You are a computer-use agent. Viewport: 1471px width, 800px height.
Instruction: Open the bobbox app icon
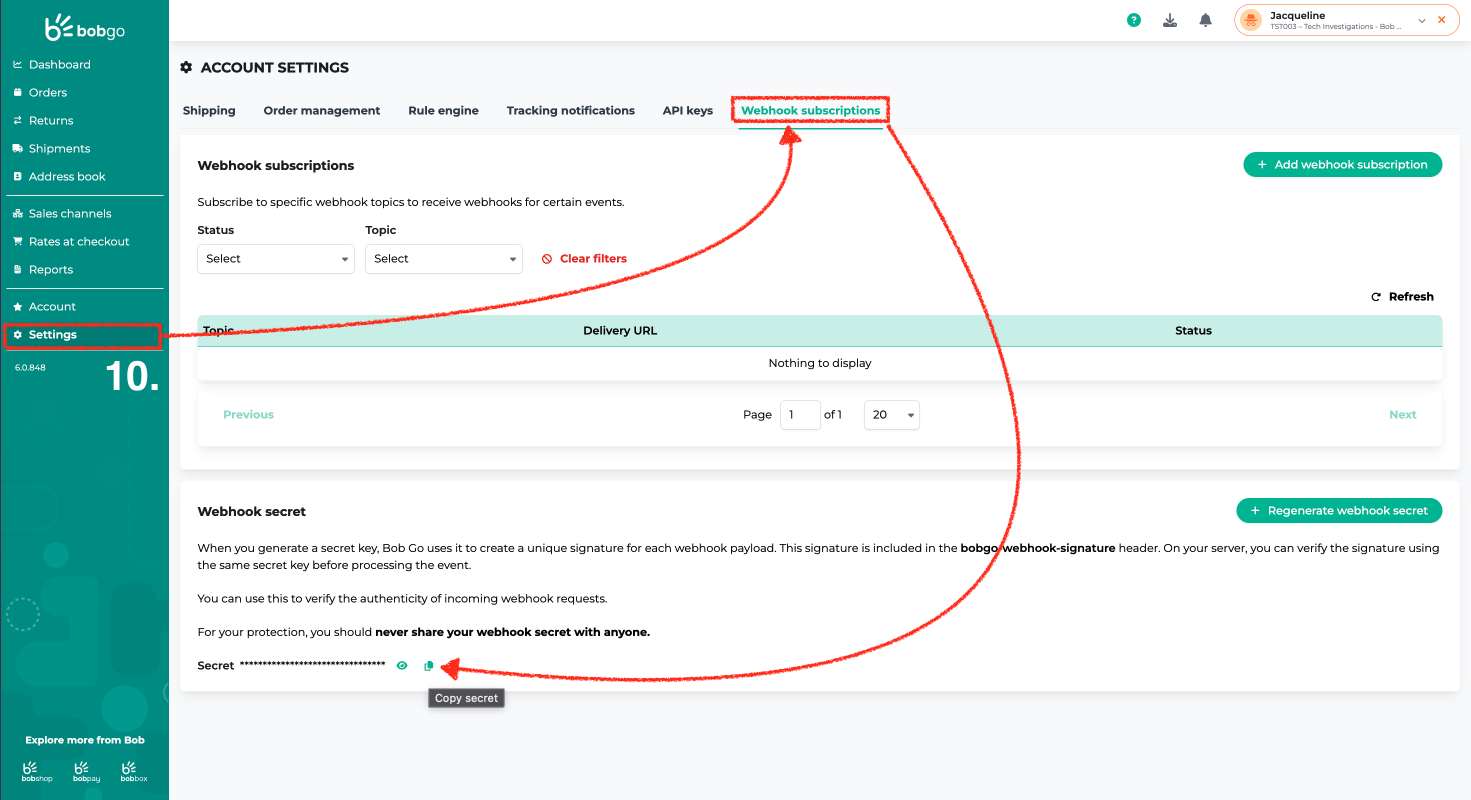point(134,771)
